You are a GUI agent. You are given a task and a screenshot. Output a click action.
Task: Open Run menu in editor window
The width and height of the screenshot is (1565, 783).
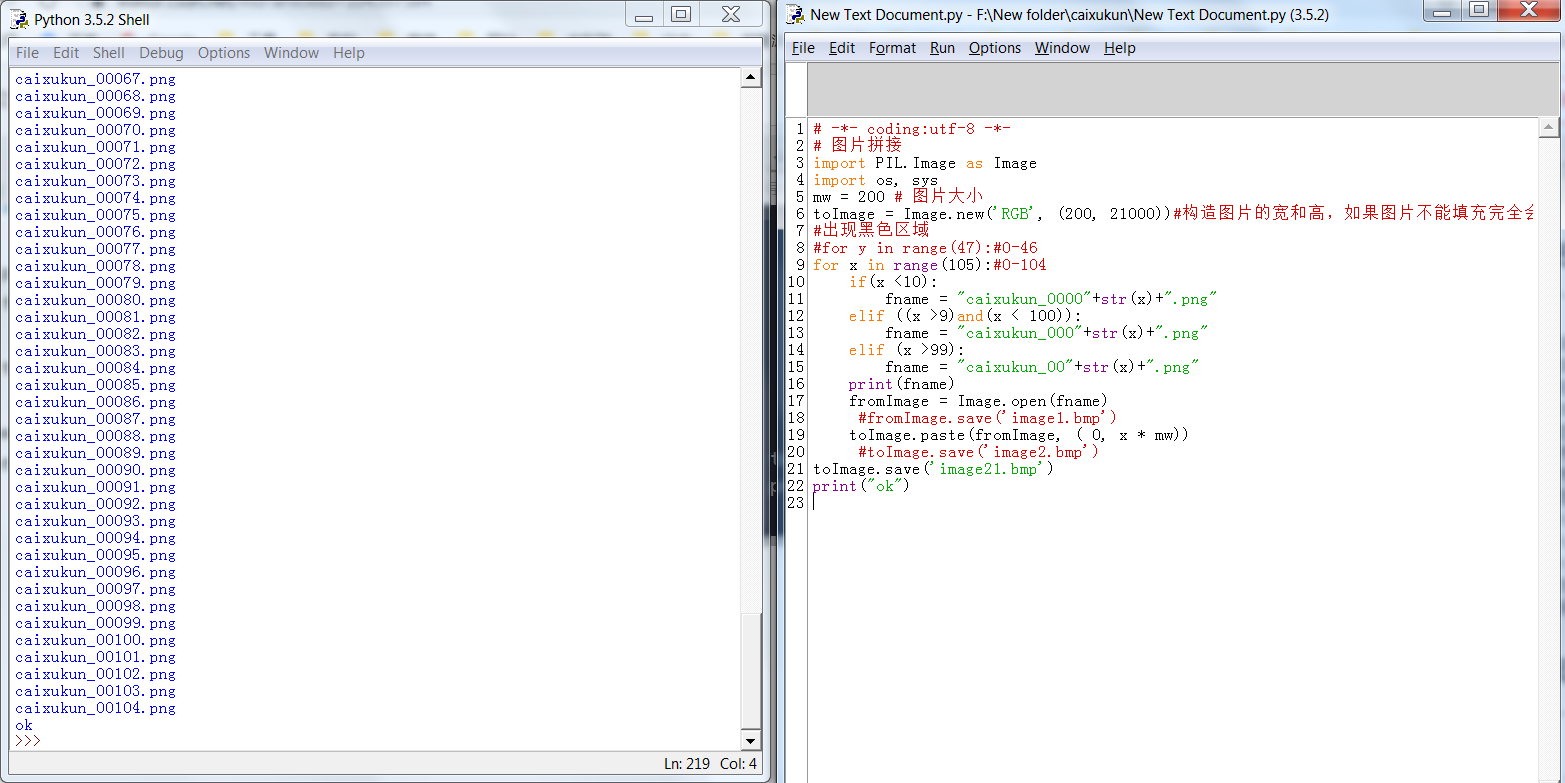pyautogui.click(x=942, y=48)
